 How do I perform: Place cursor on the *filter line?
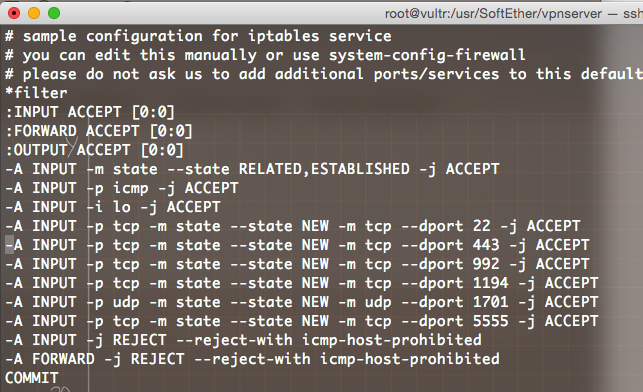click(36, 93)
